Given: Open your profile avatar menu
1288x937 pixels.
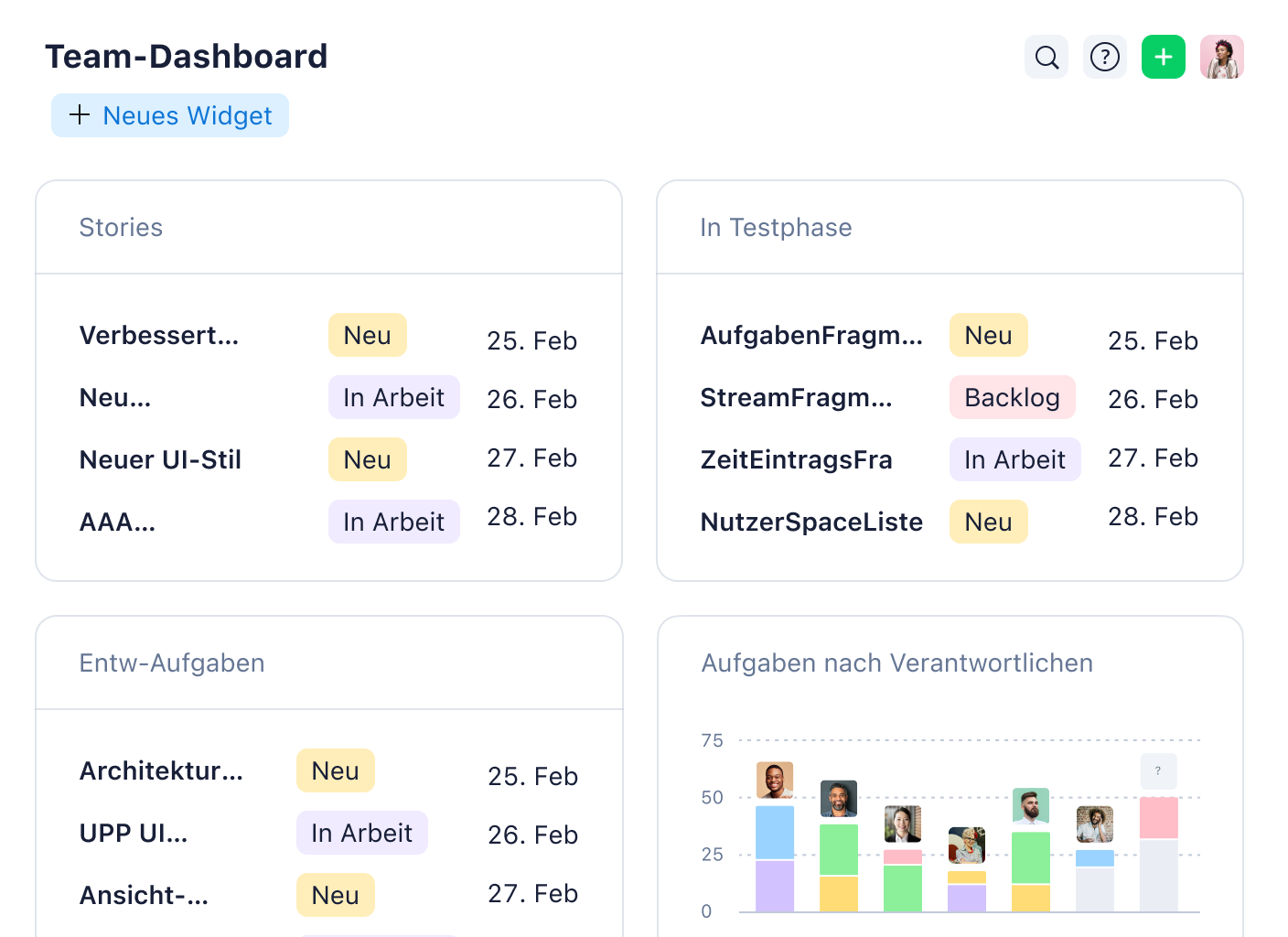Looking at the screenshot, I should (x=1222, y=57).
